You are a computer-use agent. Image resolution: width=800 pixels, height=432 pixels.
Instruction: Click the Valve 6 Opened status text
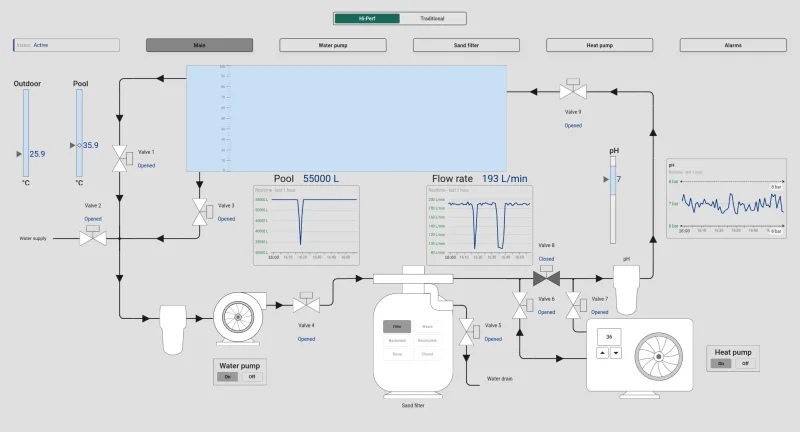546,312
